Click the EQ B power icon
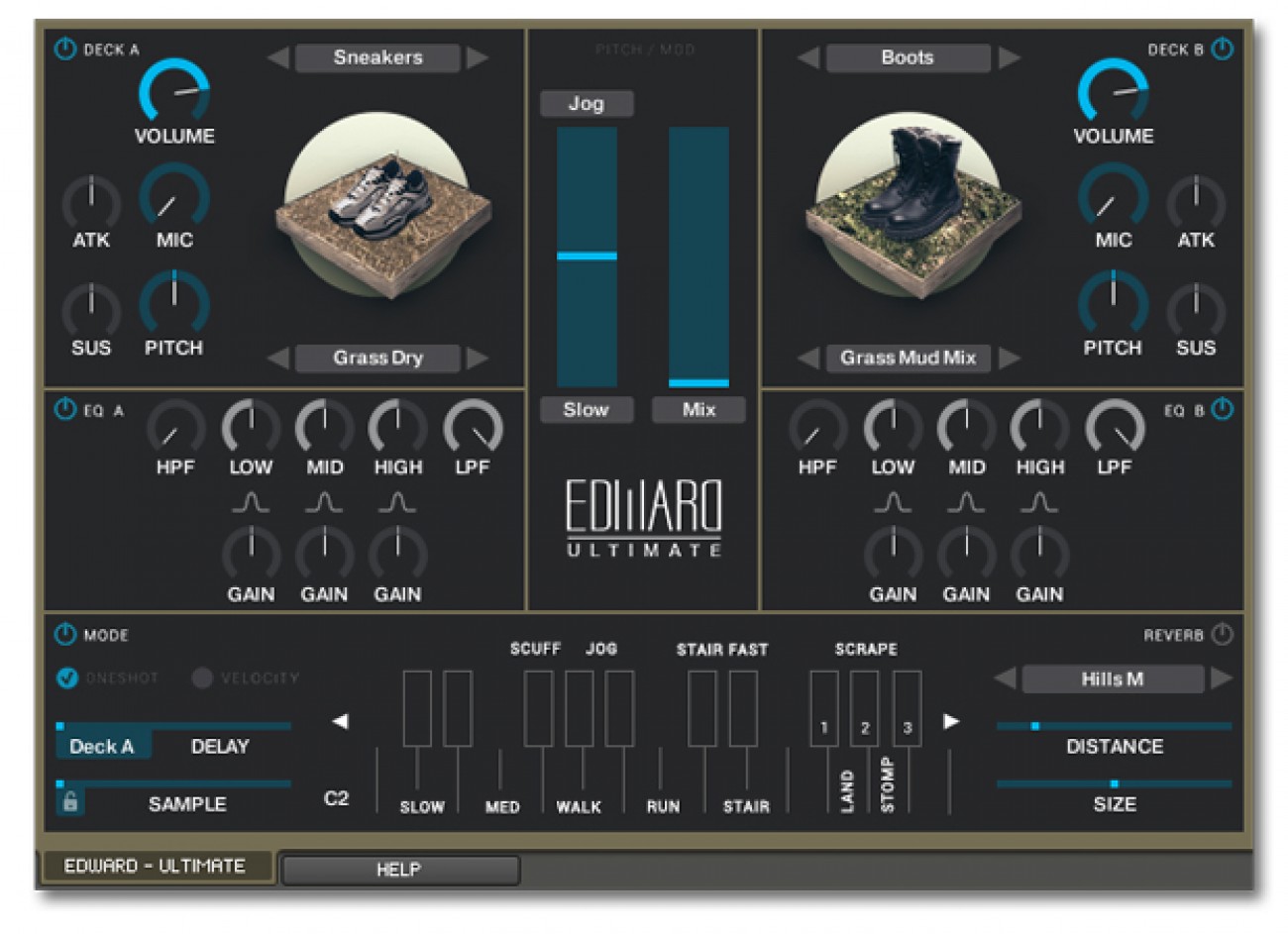This screenshot has width=1288, height=934. point(1223,409)
